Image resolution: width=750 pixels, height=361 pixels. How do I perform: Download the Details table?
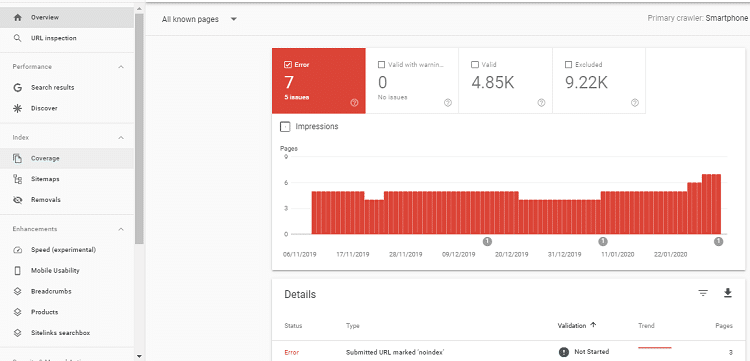pyautogui.click(x=728, y=293)
